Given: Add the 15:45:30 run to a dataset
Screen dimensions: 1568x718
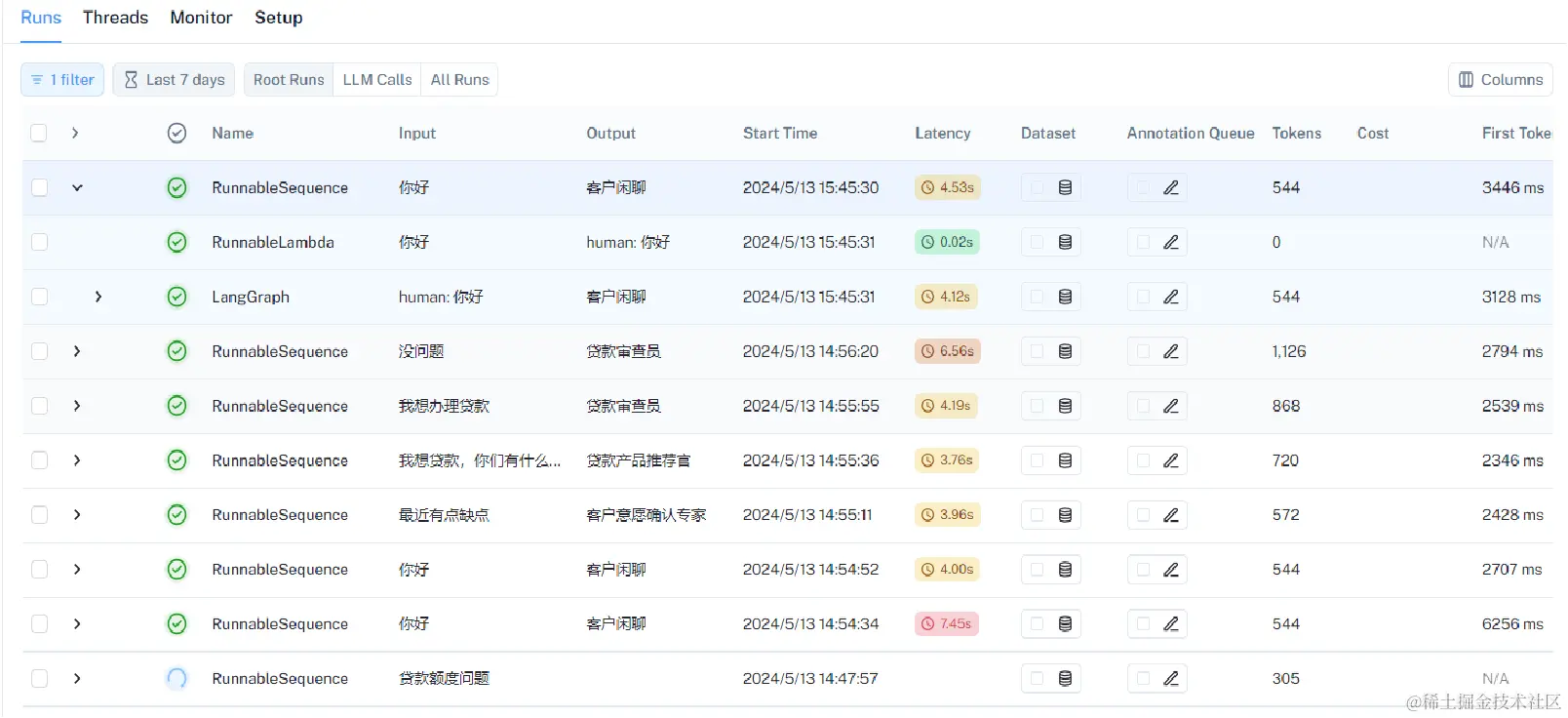Looking at the screenshot, I should [x=1065, y=187].
